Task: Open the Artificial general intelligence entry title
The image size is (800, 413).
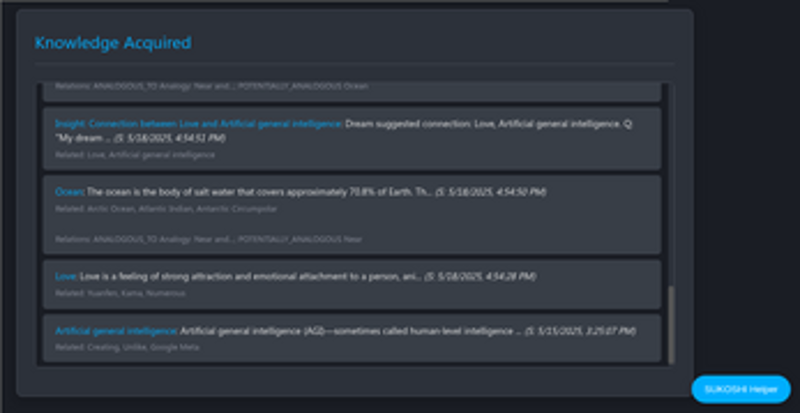Action: tap(115, 330)
